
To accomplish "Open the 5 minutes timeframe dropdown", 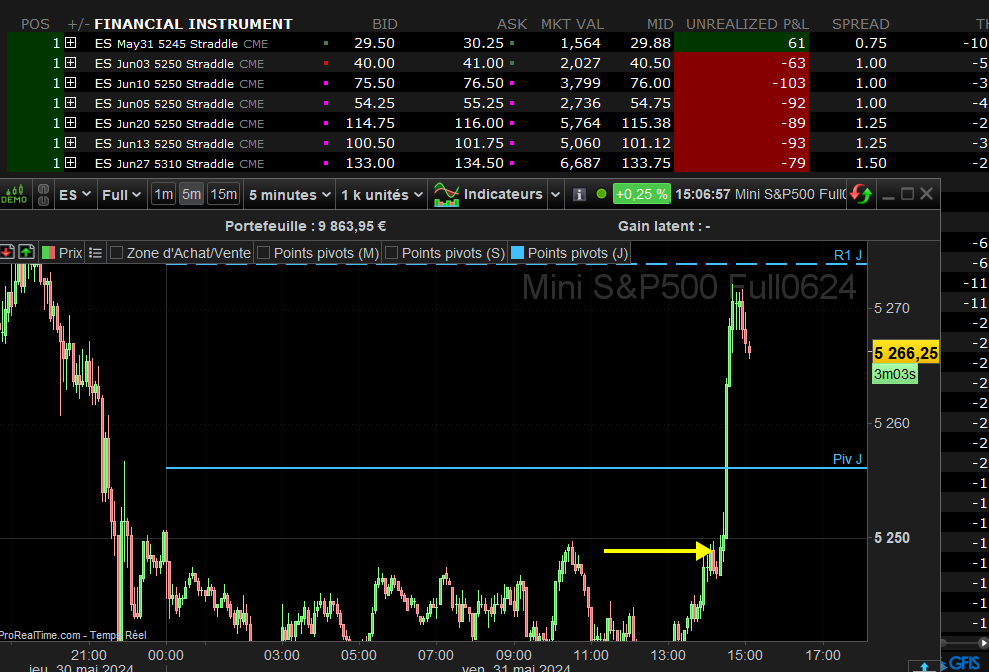I will pyautogui.click(x=290, y=195).
